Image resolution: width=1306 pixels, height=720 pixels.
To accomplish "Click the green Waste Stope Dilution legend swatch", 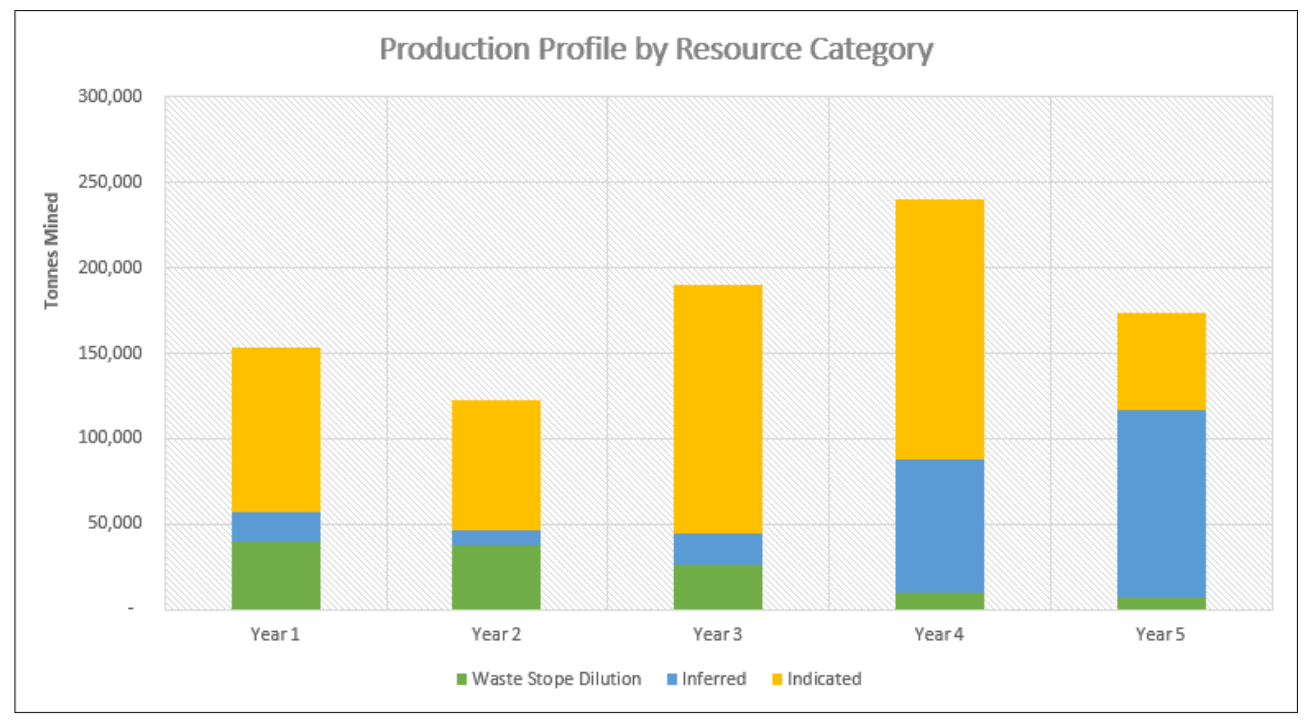I will click(461, 679).
